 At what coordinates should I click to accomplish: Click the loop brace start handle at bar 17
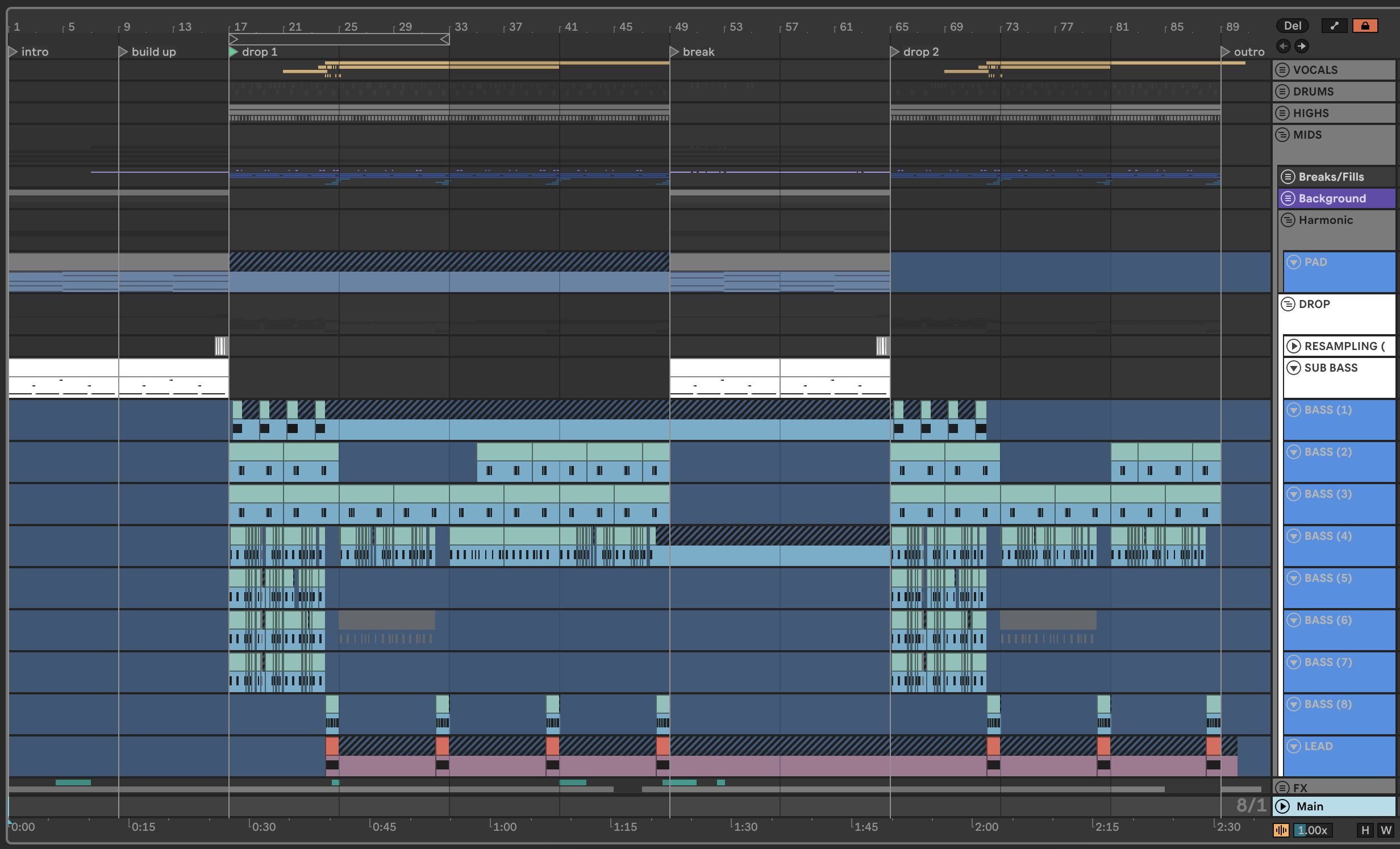(x=233, y=39)
